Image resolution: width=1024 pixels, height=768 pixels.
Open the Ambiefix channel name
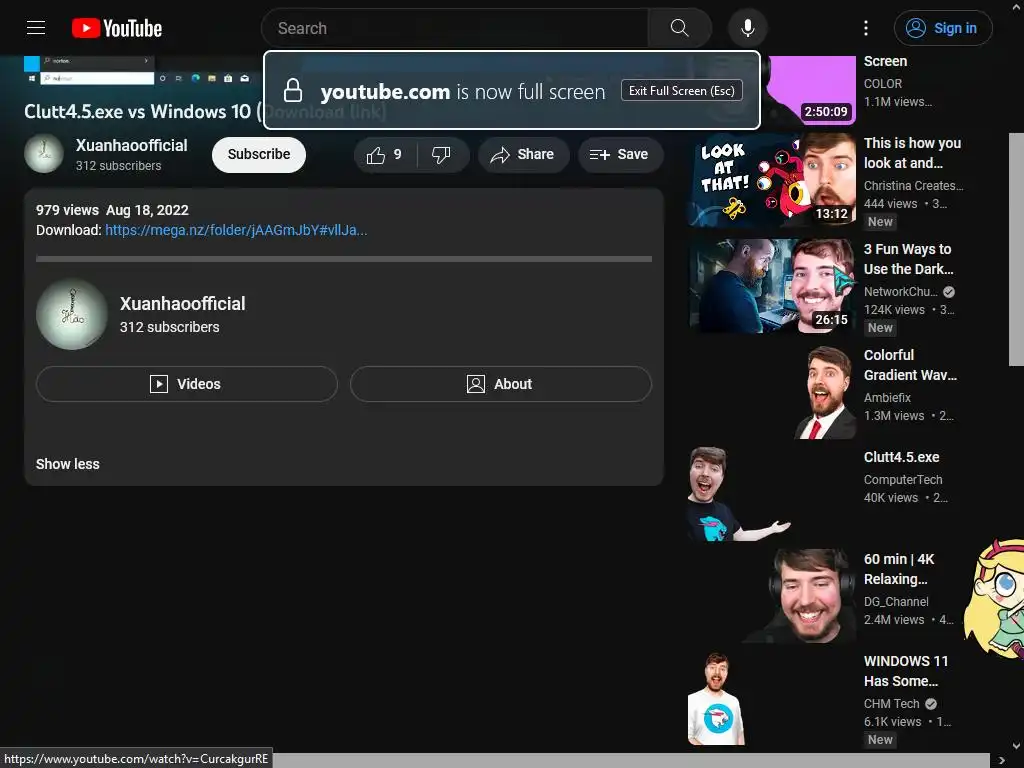[x=887, y=398]
